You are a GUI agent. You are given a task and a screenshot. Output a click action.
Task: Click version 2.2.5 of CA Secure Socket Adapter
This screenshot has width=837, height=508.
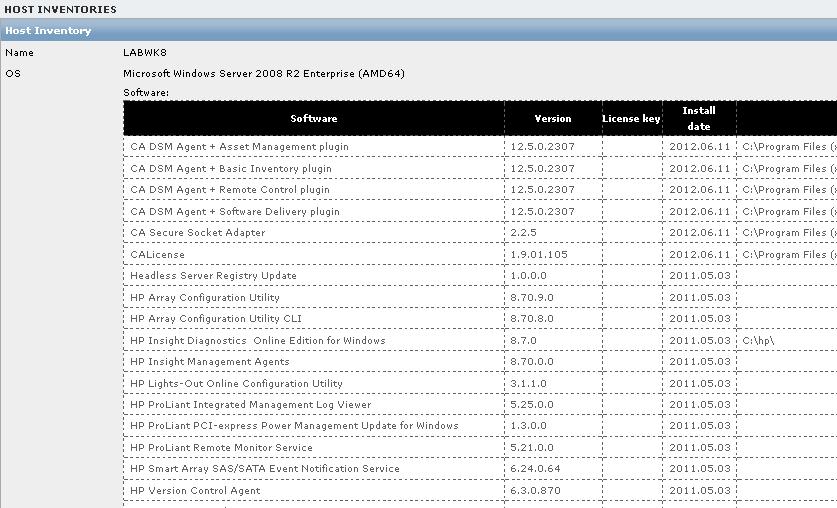pos(523,233)
